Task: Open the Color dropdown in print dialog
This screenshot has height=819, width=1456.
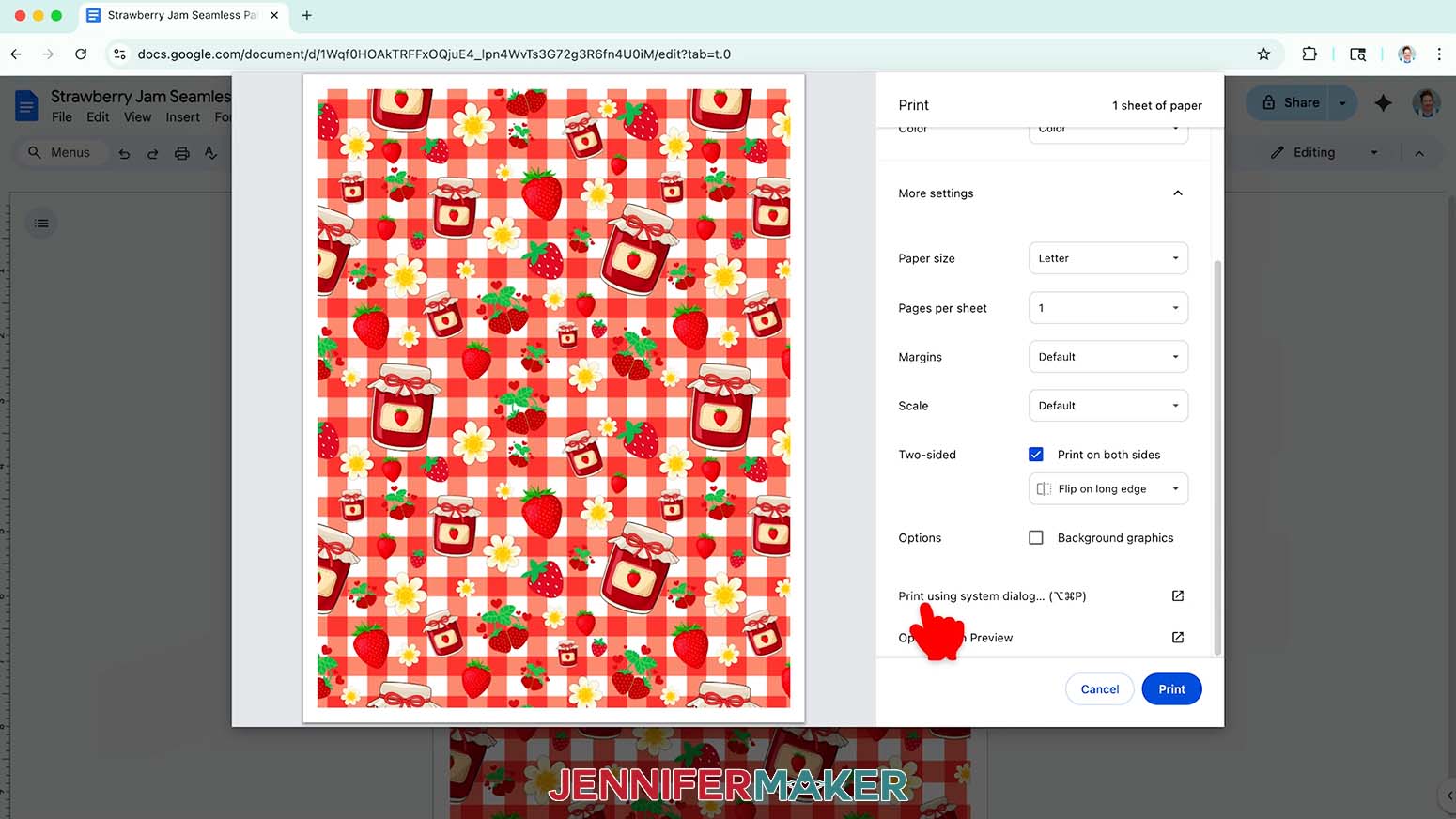Action: tap(1108, 133)
